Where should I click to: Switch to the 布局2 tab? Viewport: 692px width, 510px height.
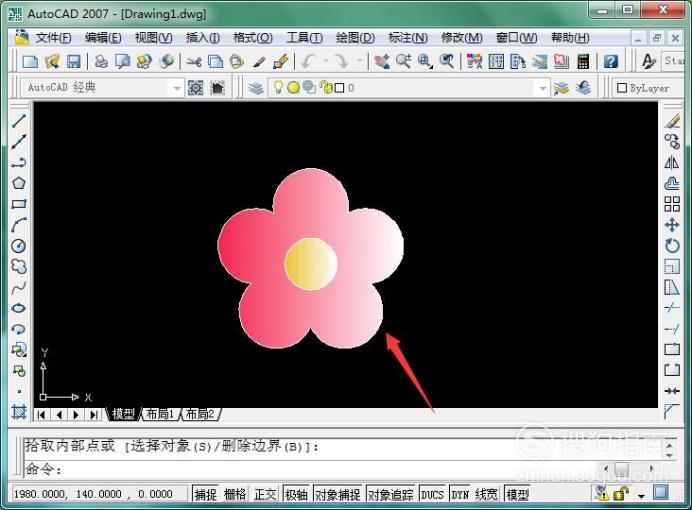click(199, 414)
